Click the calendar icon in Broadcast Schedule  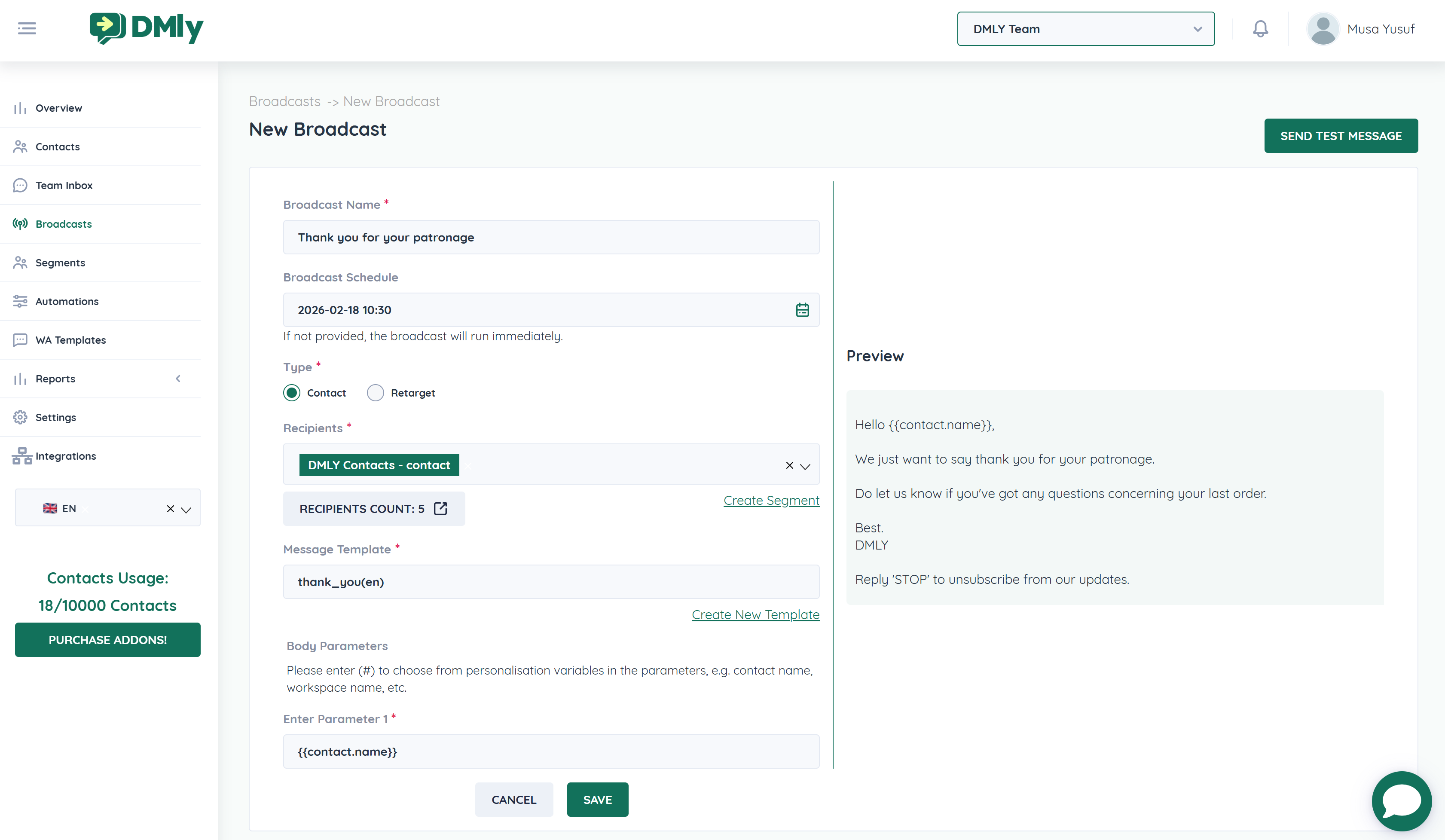pos(802,310)
